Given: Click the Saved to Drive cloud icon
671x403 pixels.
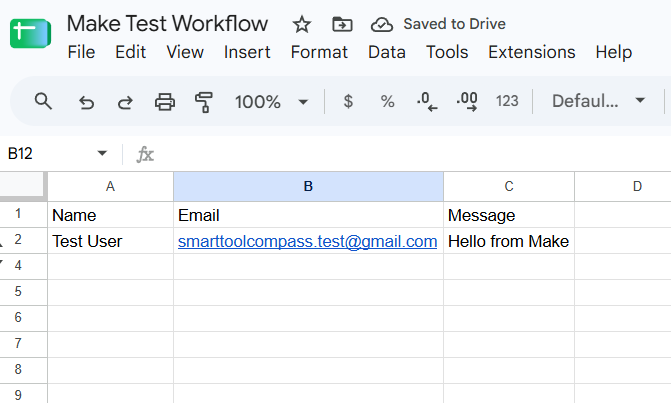Looking at the screenshot, I should pyautogui.click(x=382, y=25).
